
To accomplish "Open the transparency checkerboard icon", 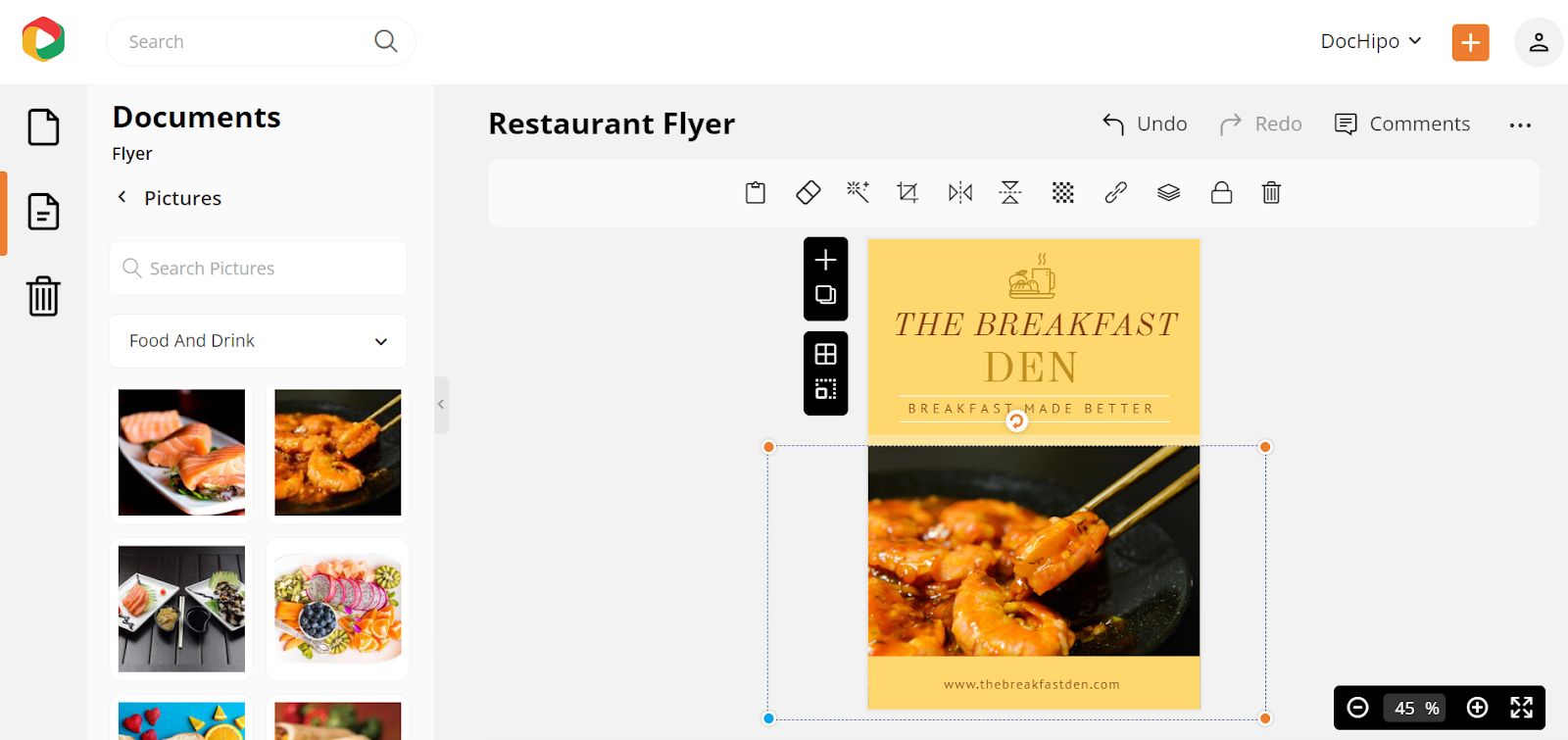I will coord(1063,193).
